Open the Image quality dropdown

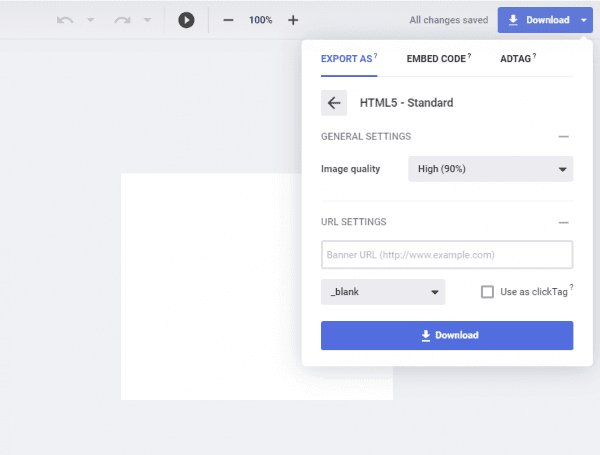490,169
